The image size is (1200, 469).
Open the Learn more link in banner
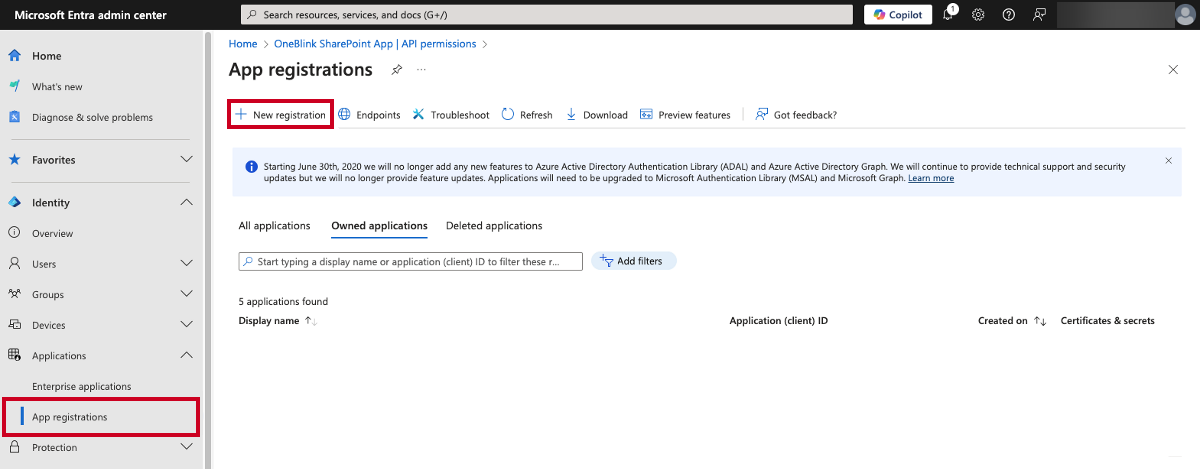click(x=931, y=178)
